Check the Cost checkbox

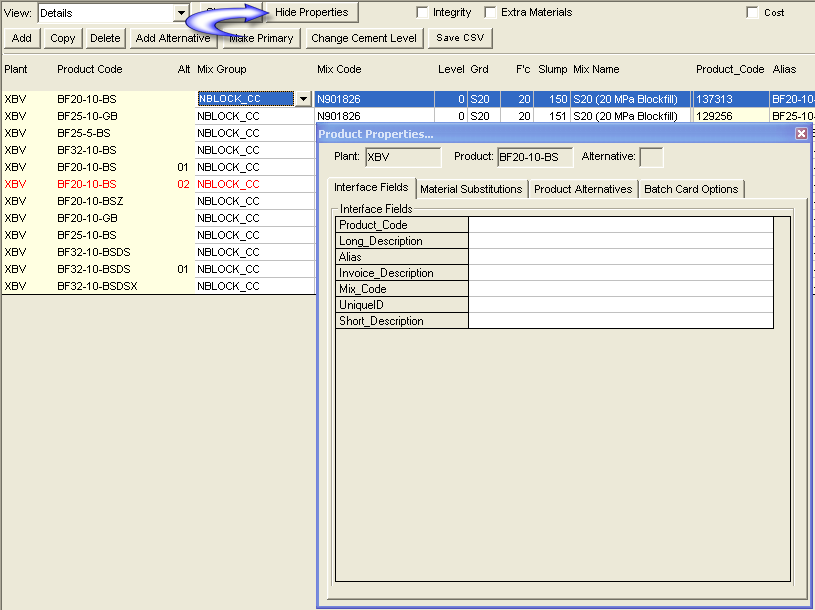pyautogui.click(x=753, y=13)
